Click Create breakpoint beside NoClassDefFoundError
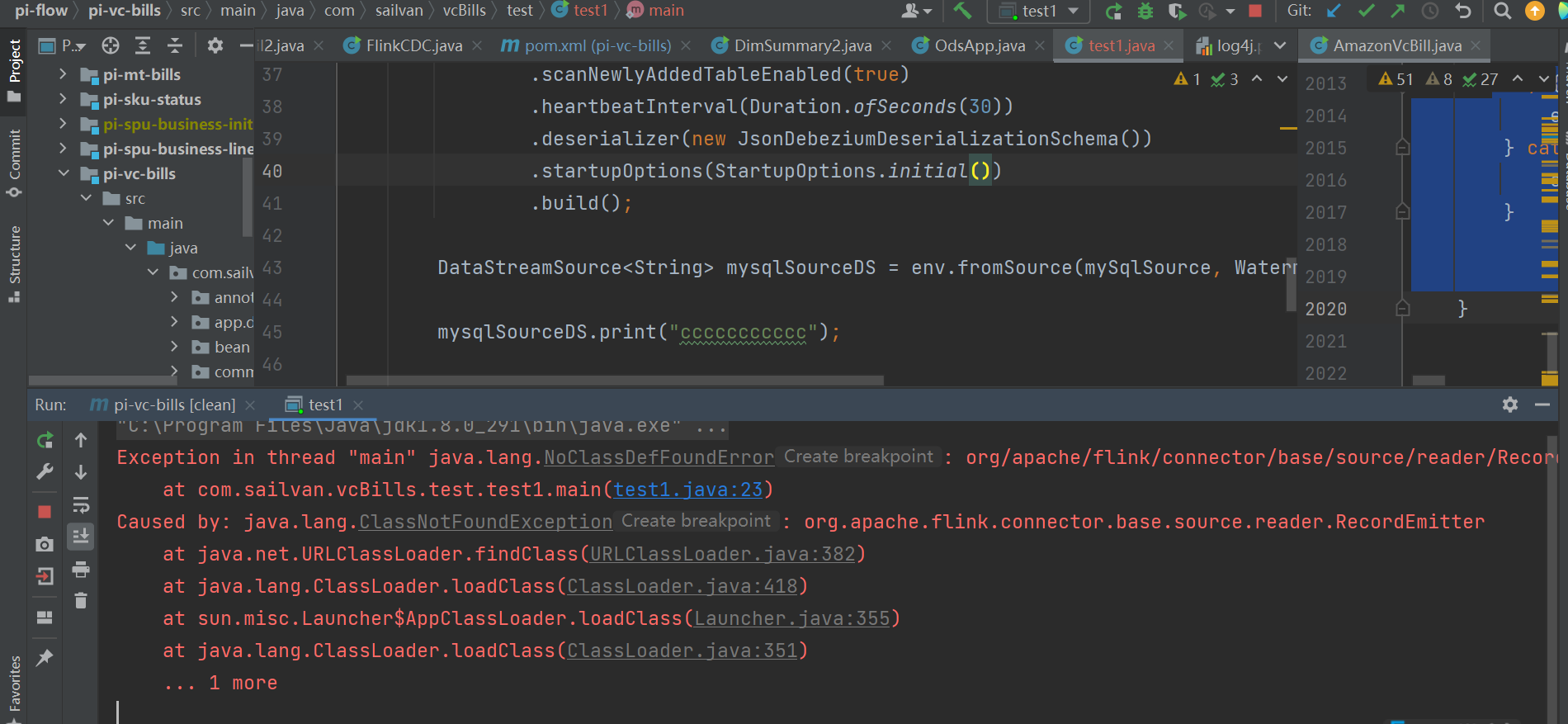 click(858, 457)
